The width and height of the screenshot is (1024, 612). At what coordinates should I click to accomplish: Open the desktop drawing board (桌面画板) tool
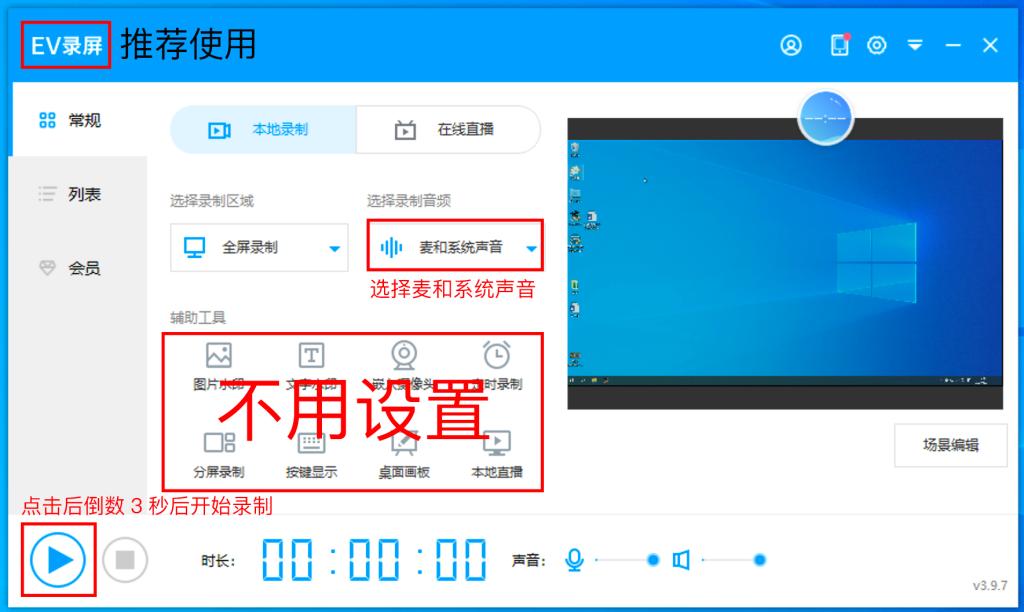[x=404, y=443]
